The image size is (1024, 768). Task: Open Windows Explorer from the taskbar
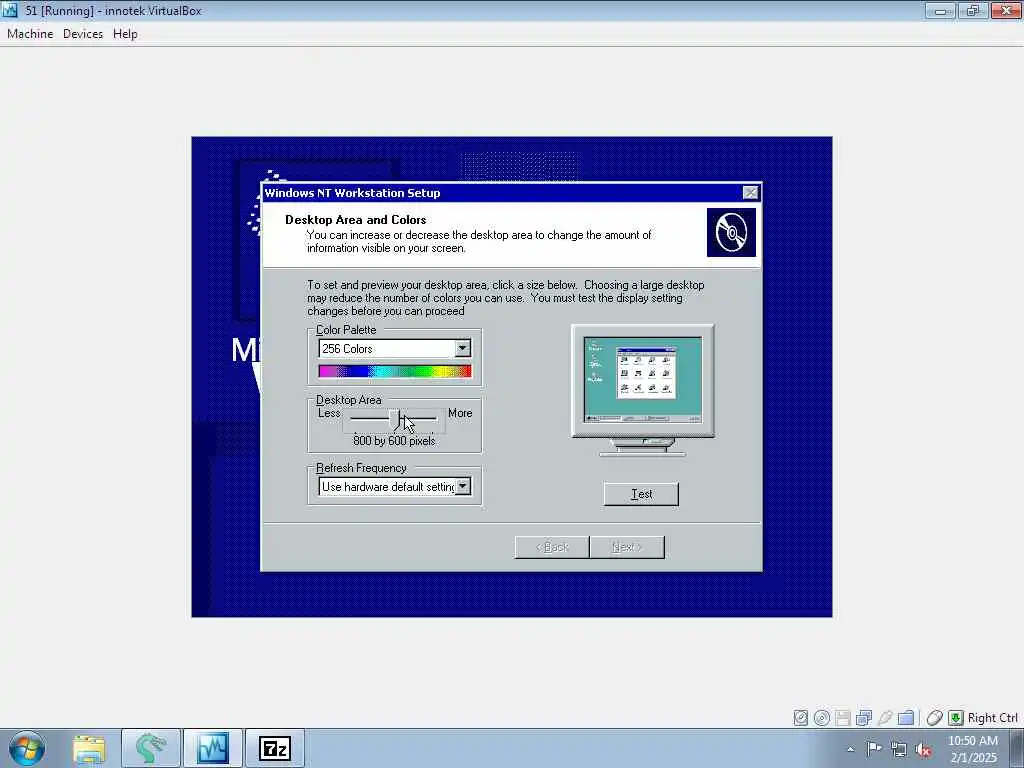[x=89, y=748]
